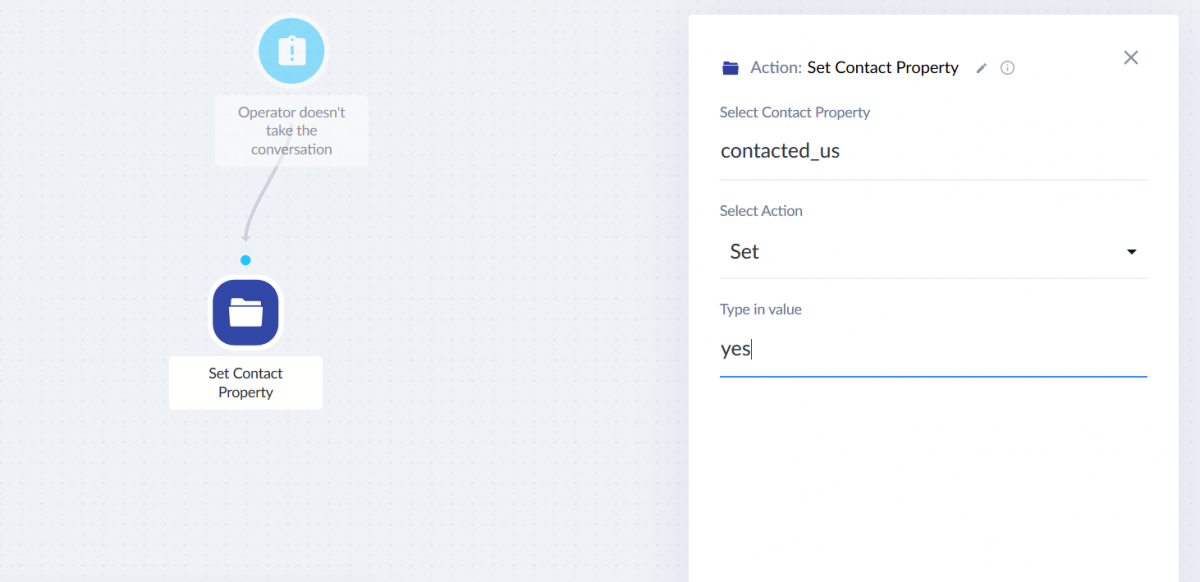
Task: Click the folder icon in the panel header
Action: tap(730, 68)
